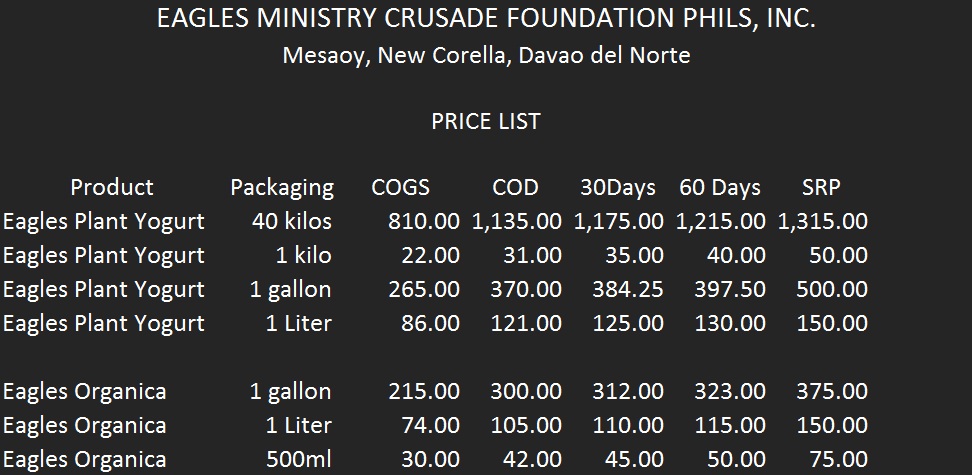Screen dimensions: 972x475
Task: Select the COD column header
Action: click(515, 187)
